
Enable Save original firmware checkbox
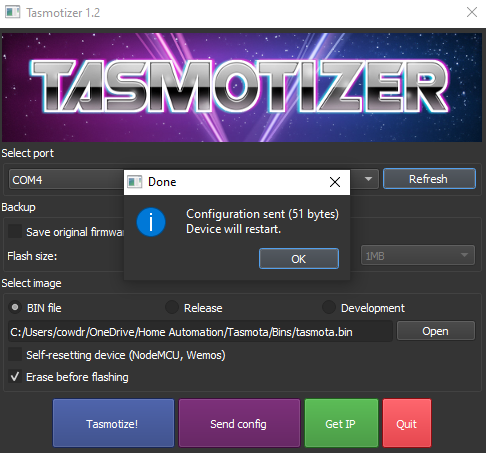tap(15, 231)
